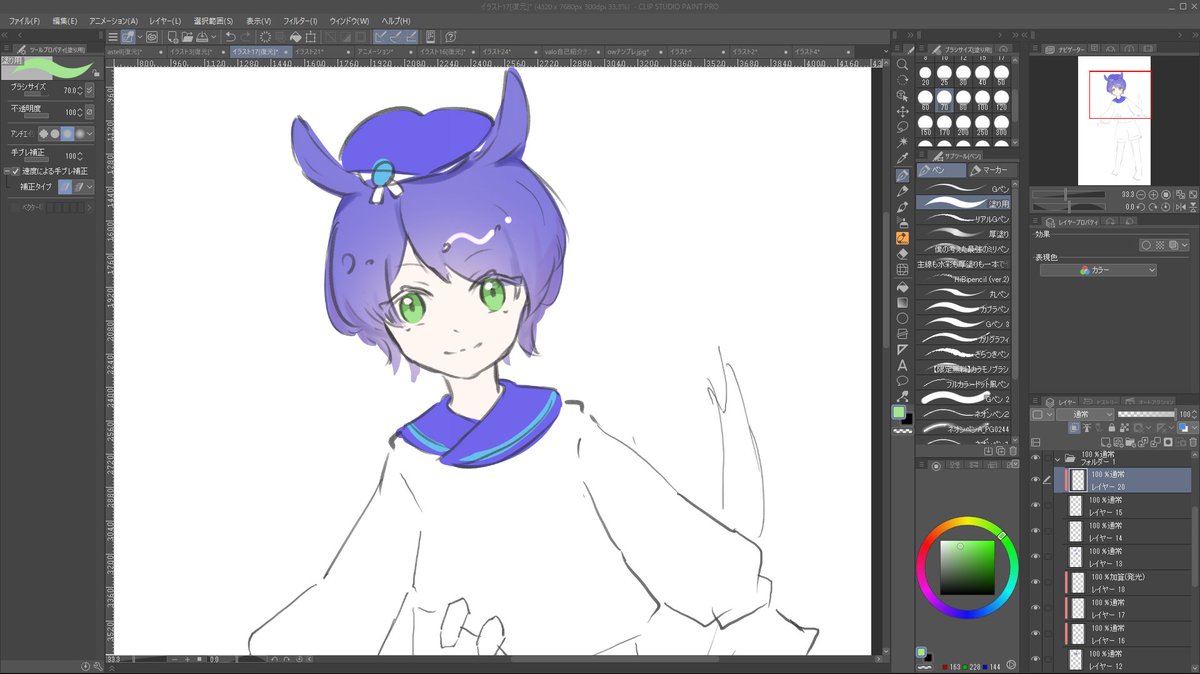Click the brush size 70.0 value field

pos(71,90)
